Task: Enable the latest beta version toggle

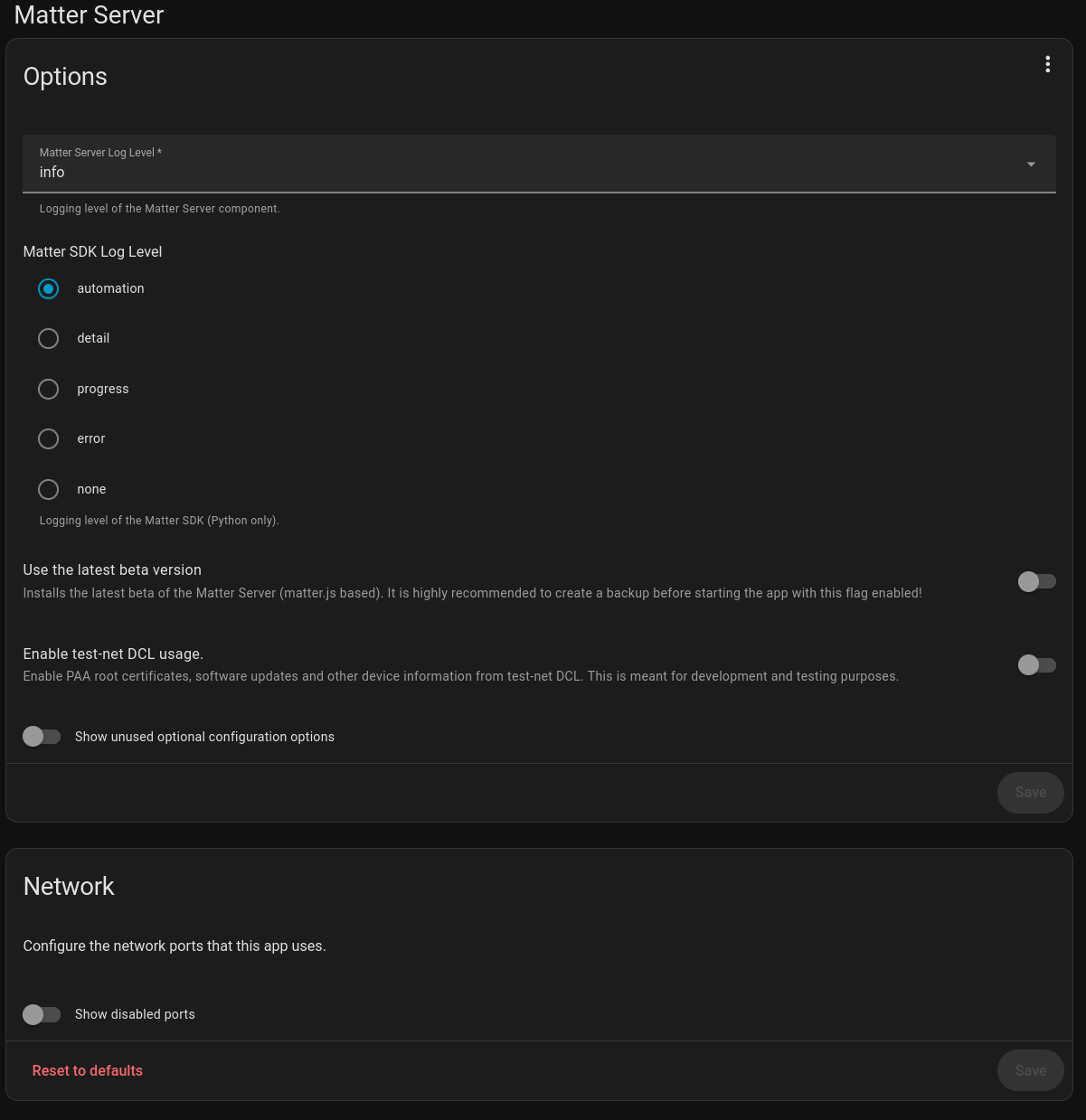Action: pyautogui.click(x=1036, y=581)
